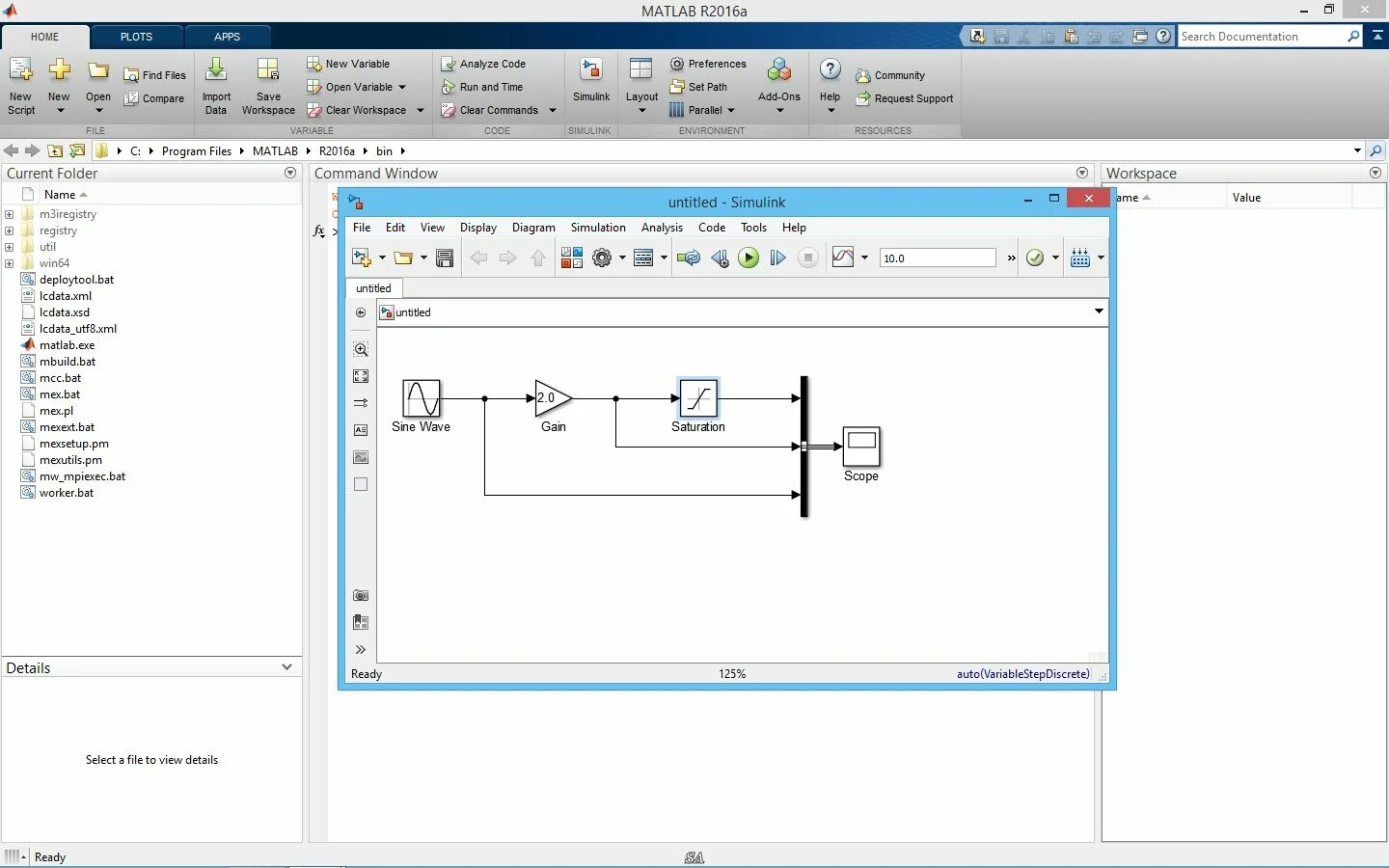Viewport: 1389px width, 868px height.
Task: Click the Switch Windows icon in quick access
Action: (1140, 37)
